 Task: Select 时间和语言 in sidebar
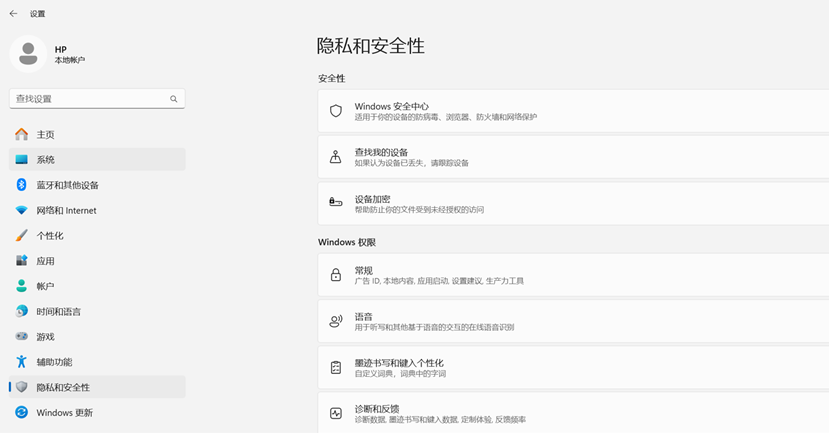[97, 311]
